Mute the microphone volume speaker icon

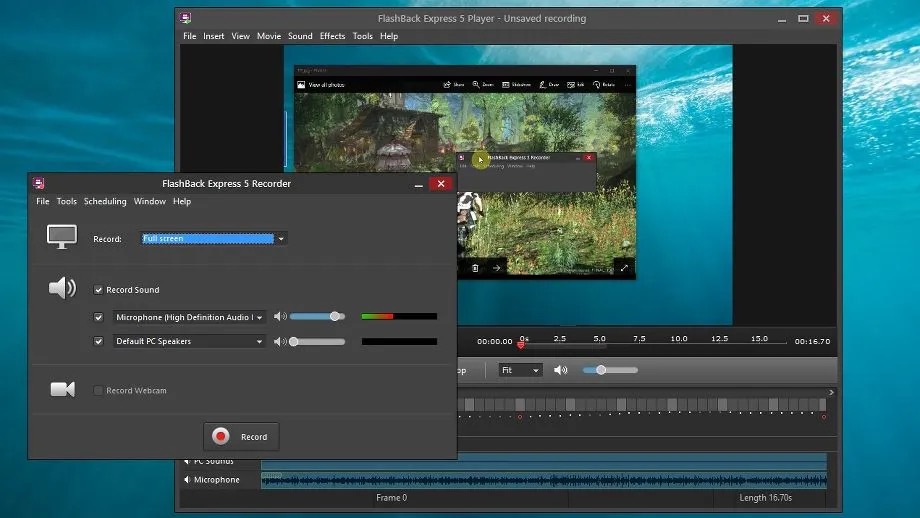pyautogui.click(x=280, y=317)
